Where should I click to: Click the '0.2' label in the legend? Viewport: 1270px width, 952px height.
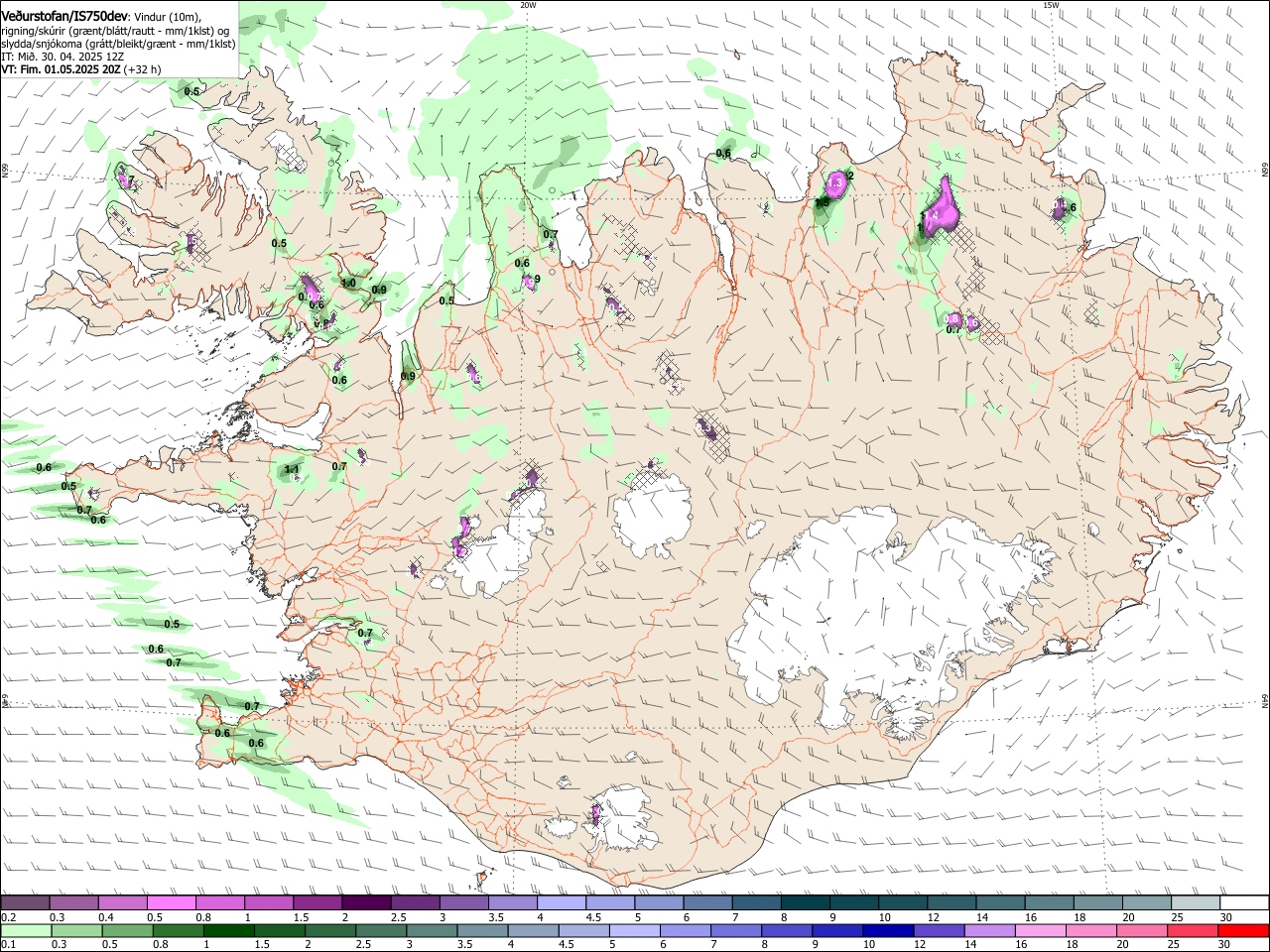pyautogui.click(x=8, y=916)
